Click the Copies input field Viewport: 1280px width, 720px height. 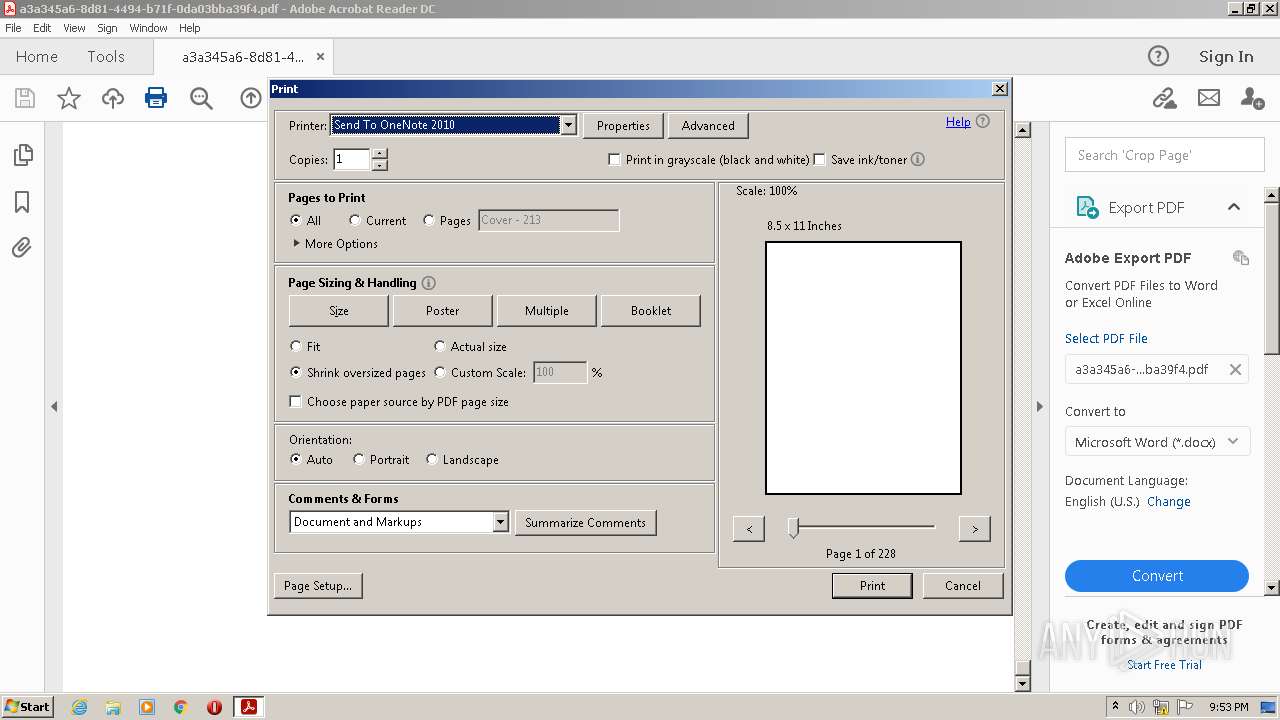click(x=352, y=159)
